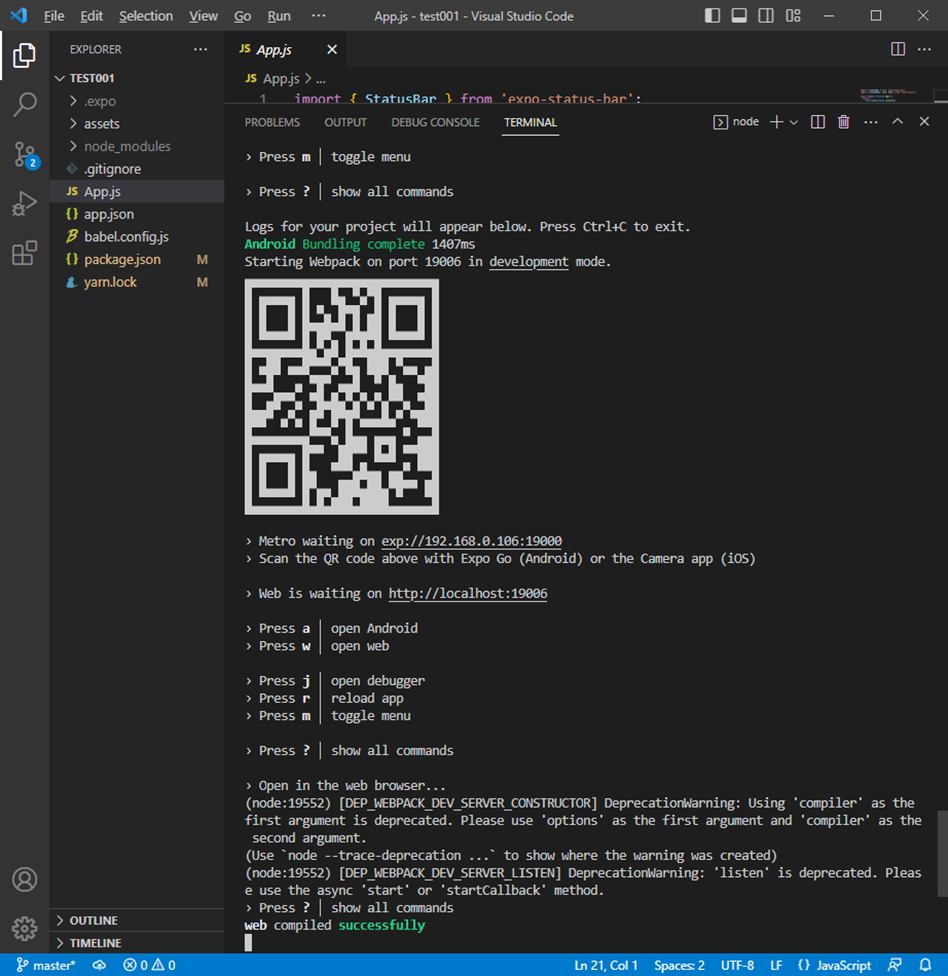Image resolution: width=948 pixels, height=976 pixels.
Task: Expand the OUTLINE section
Action: (136, 920)
